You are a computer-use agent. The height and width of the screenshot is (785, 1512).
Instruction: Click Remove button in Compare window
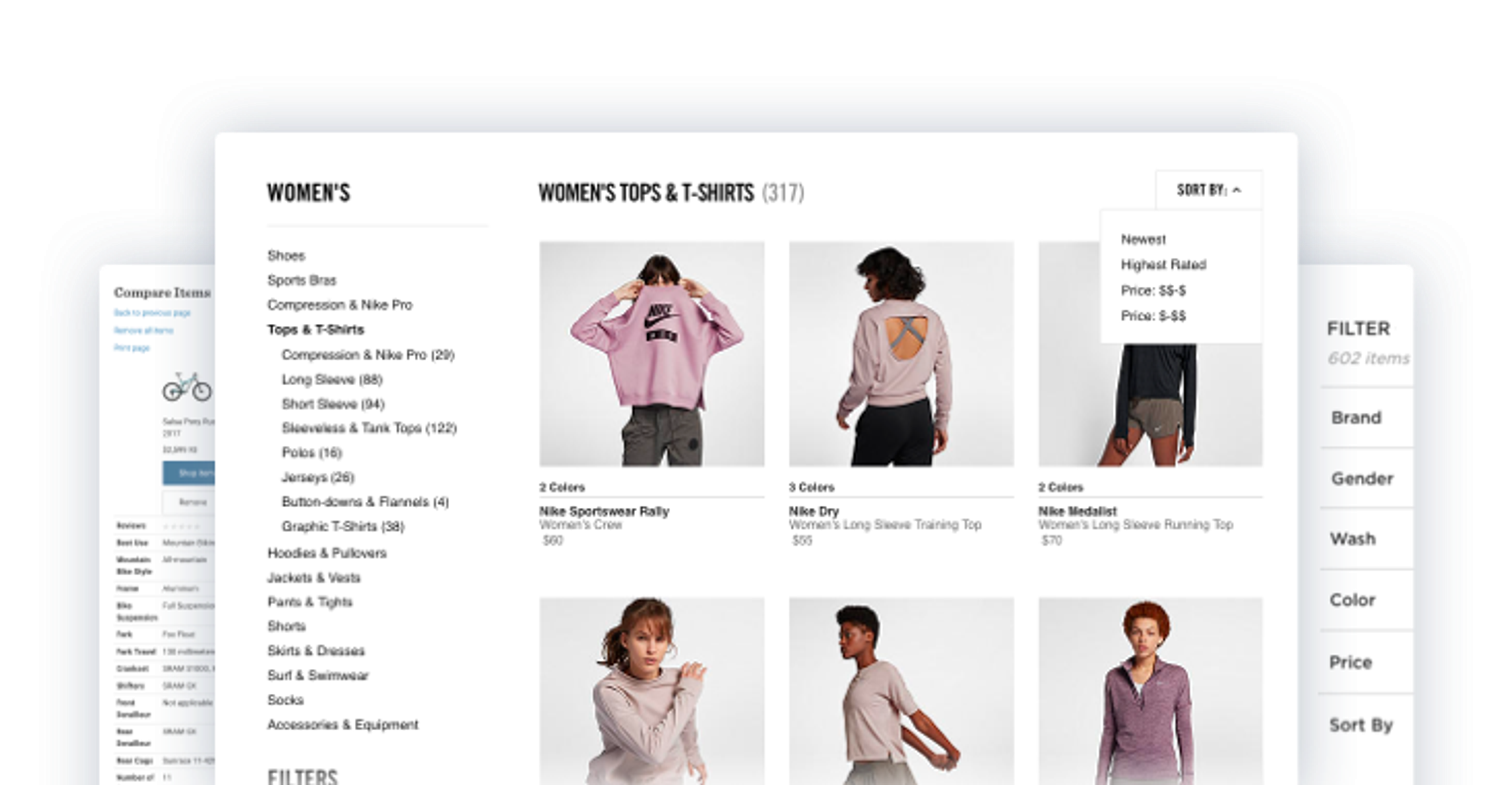[189, 502]
